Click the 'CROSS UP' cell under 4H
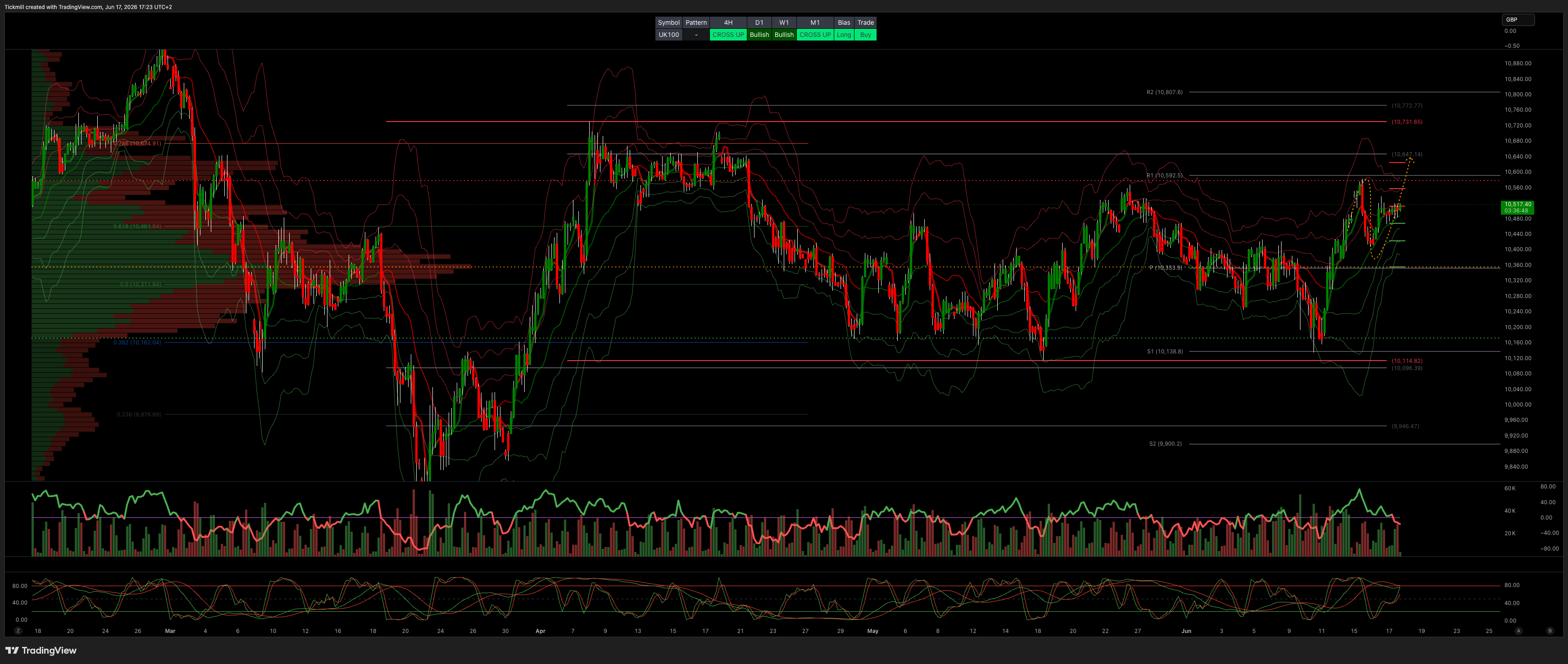 tap(728, 35)
